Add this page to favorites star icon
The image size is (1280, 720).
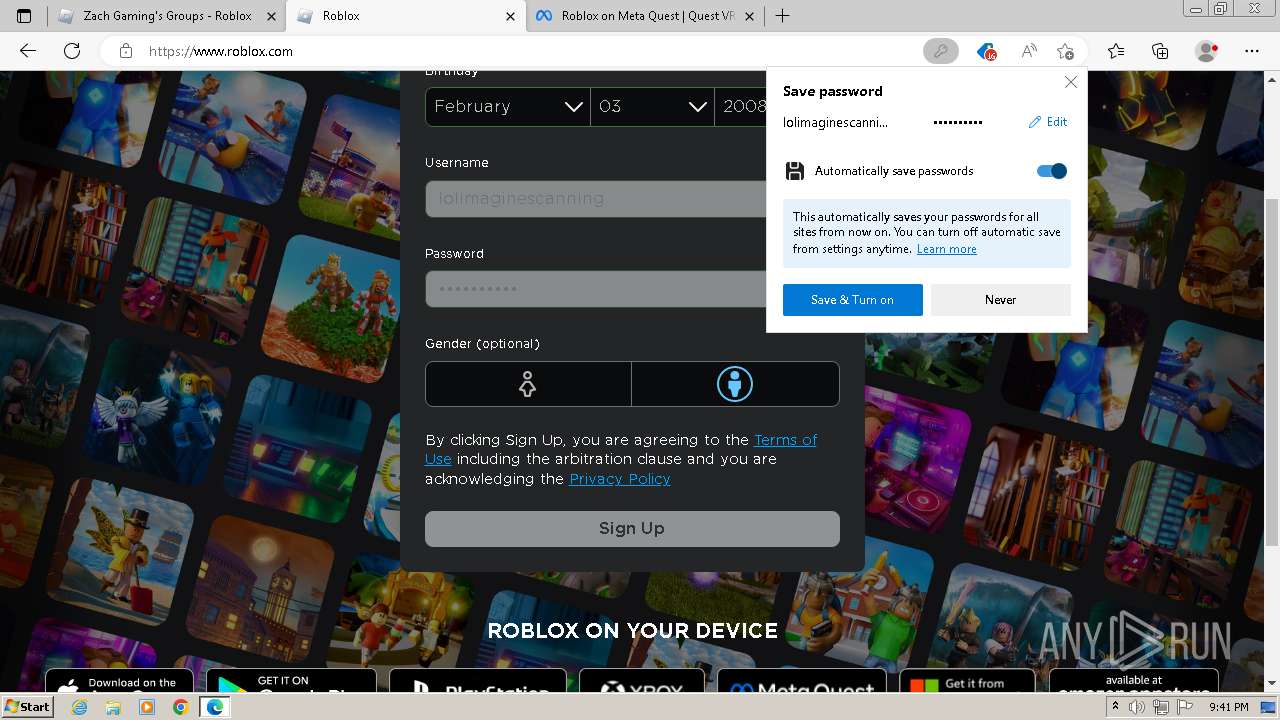1065,51
